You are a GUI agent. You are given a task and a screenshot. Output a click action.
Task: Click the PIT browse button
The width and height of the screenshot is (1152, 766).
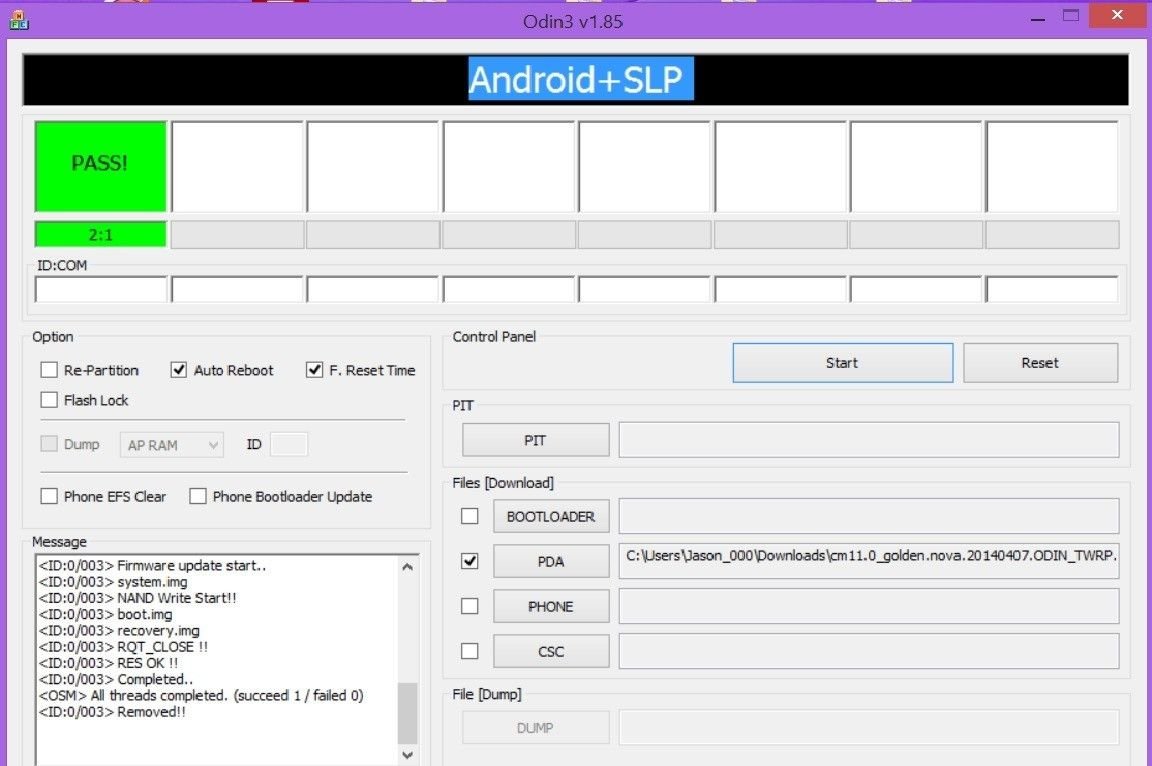(x=536, y=440)
